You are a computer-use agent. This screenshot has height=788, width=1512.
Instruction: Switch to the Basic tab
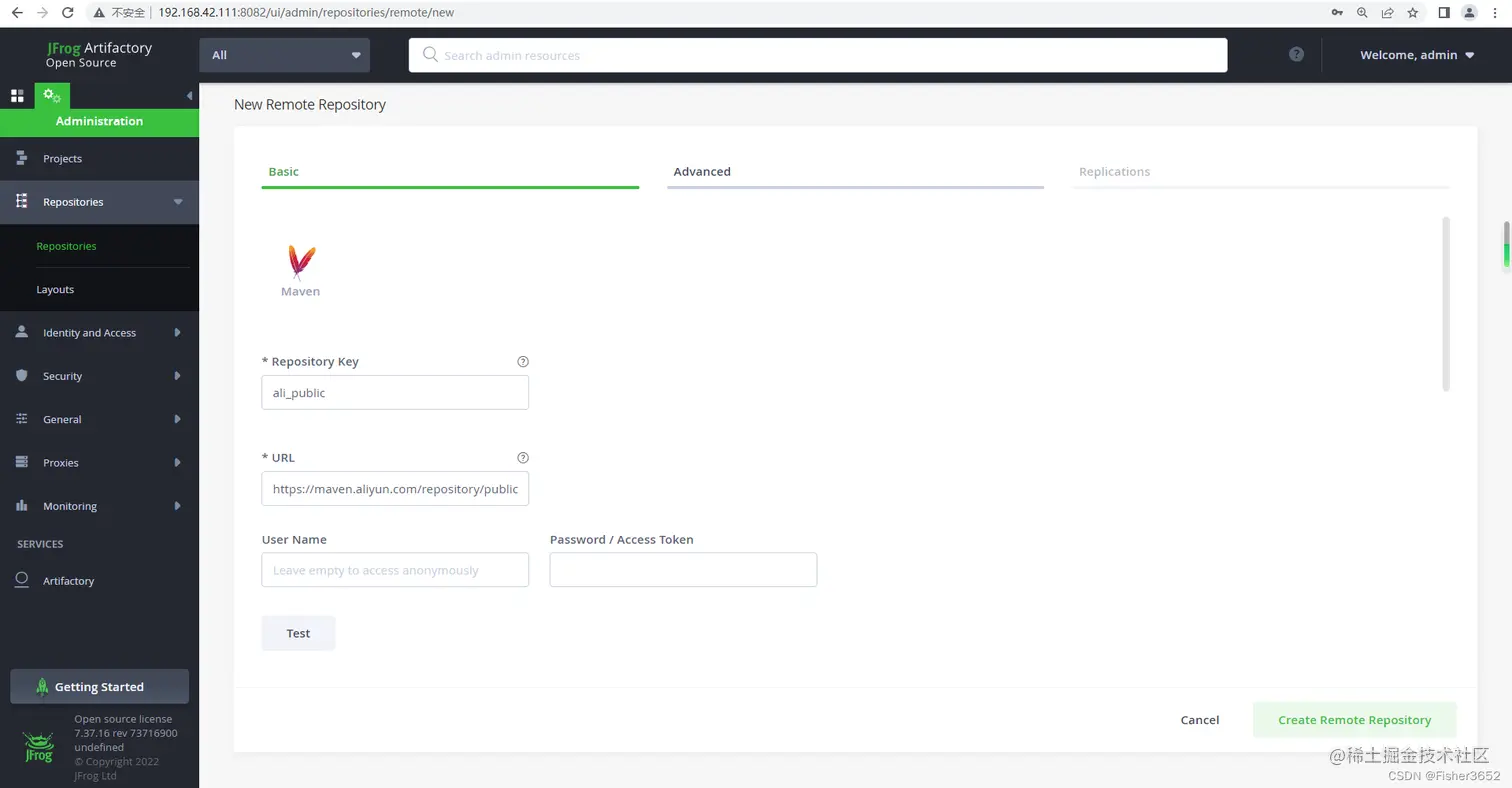click(450, 172)
